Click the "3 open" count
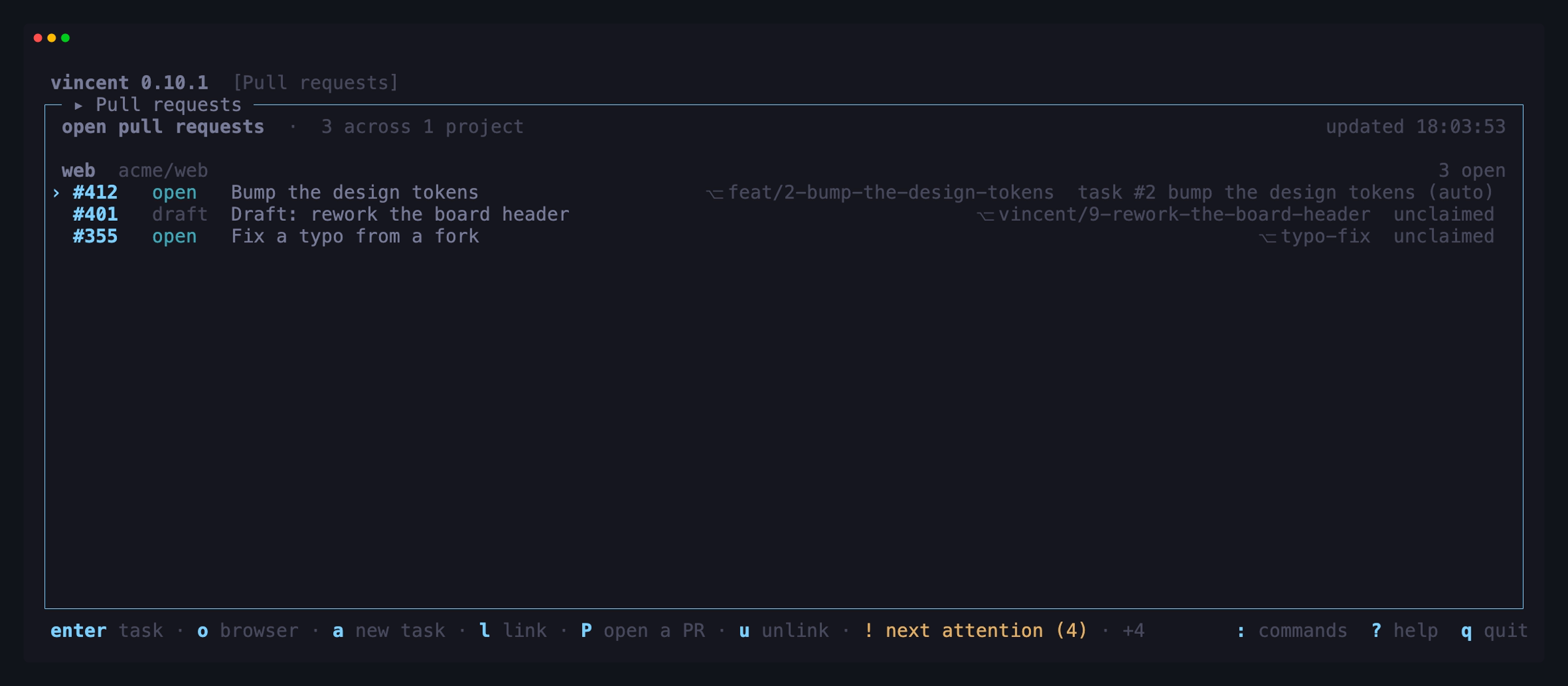Viewport: 1568px width, 686px height. click(1471, 171)
